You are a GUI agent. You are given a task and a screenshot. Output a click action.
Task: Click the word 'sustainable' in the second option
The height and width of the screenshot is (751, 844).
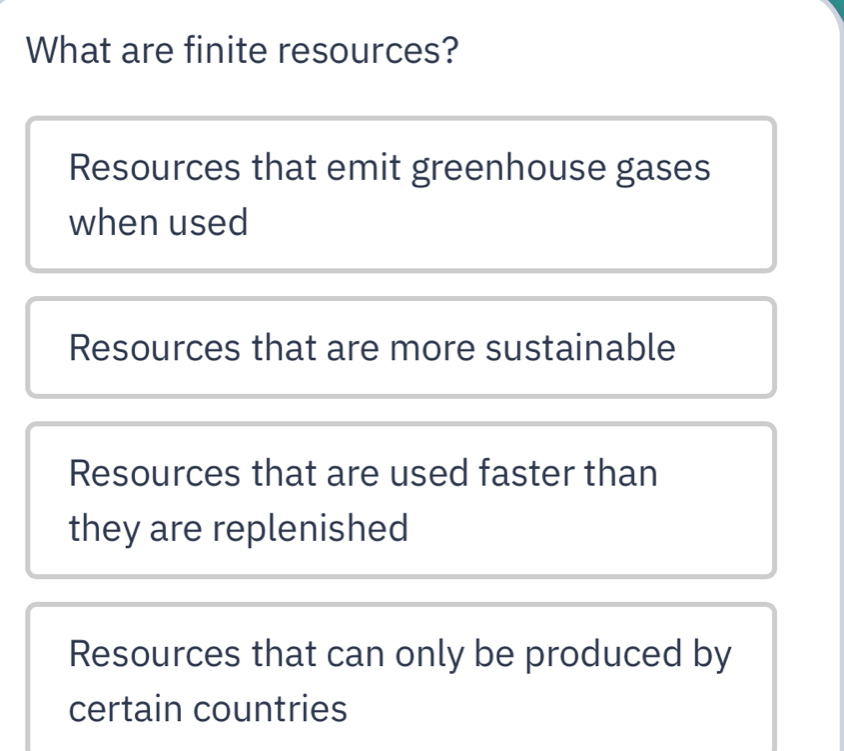[x=590, y=349]
